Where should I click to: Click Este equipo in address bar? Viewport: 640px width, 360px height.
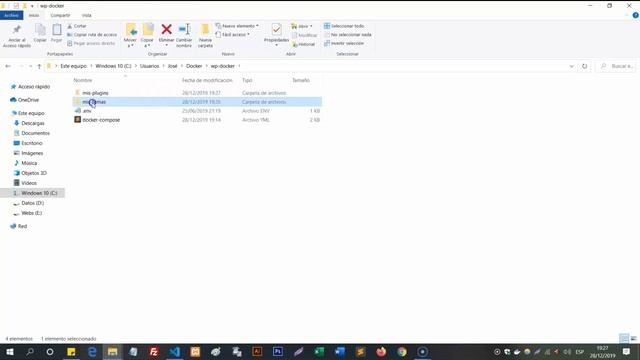(73, 66)
